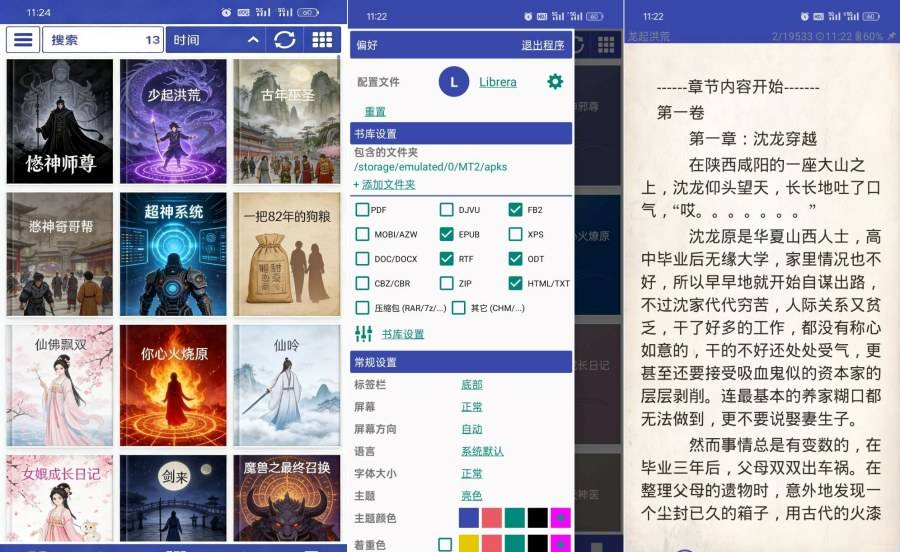Screen dimensions: 900x552
Task: Open the Librera profile link
Action: pos(498,82)
